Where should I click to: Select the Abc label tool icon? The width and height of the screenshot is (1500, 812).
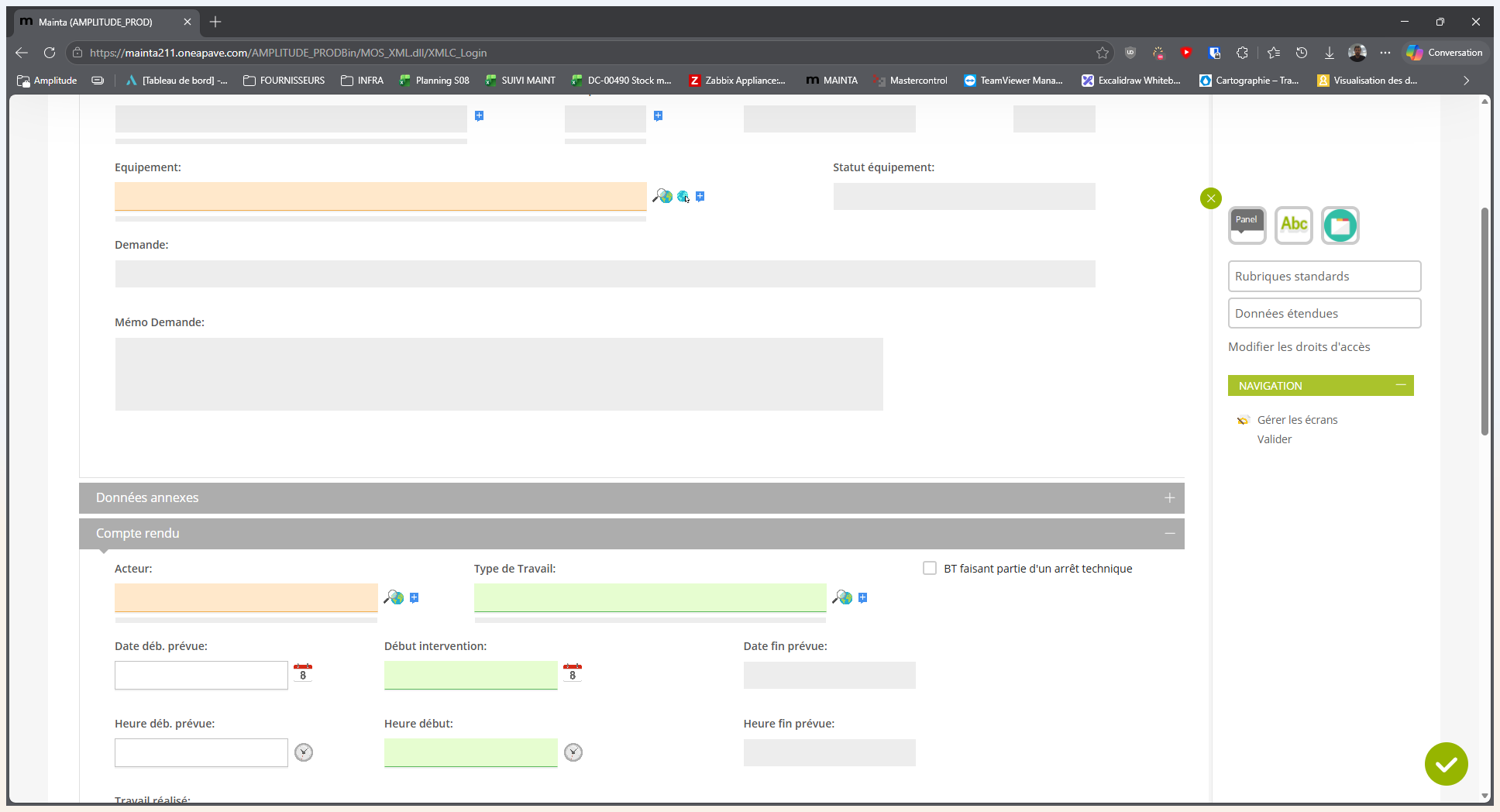1294,225
